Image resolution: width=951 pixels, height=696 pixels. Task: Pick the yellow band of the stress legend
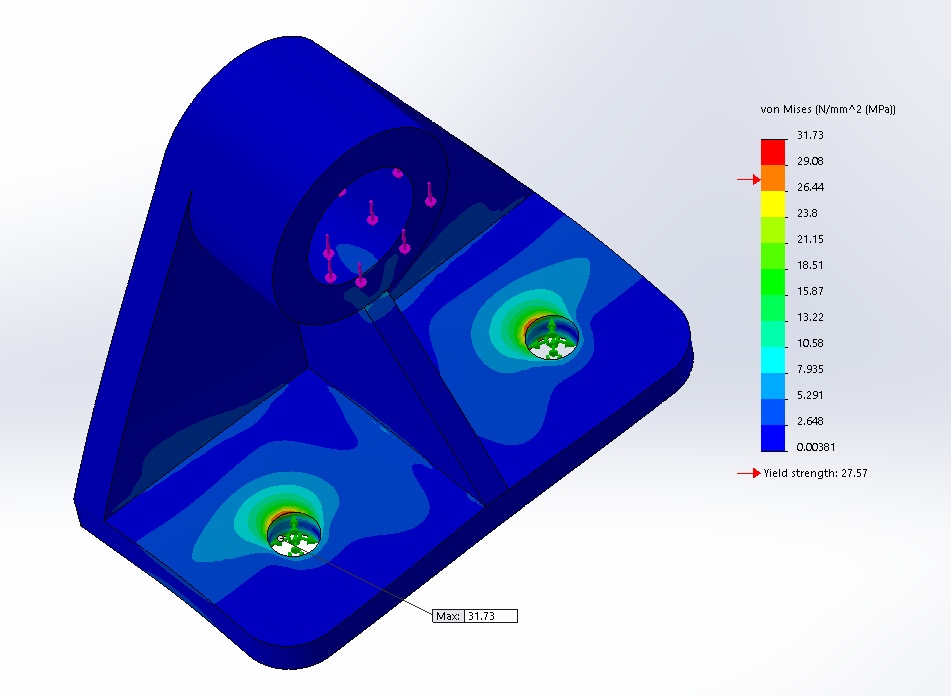point(773,204)
